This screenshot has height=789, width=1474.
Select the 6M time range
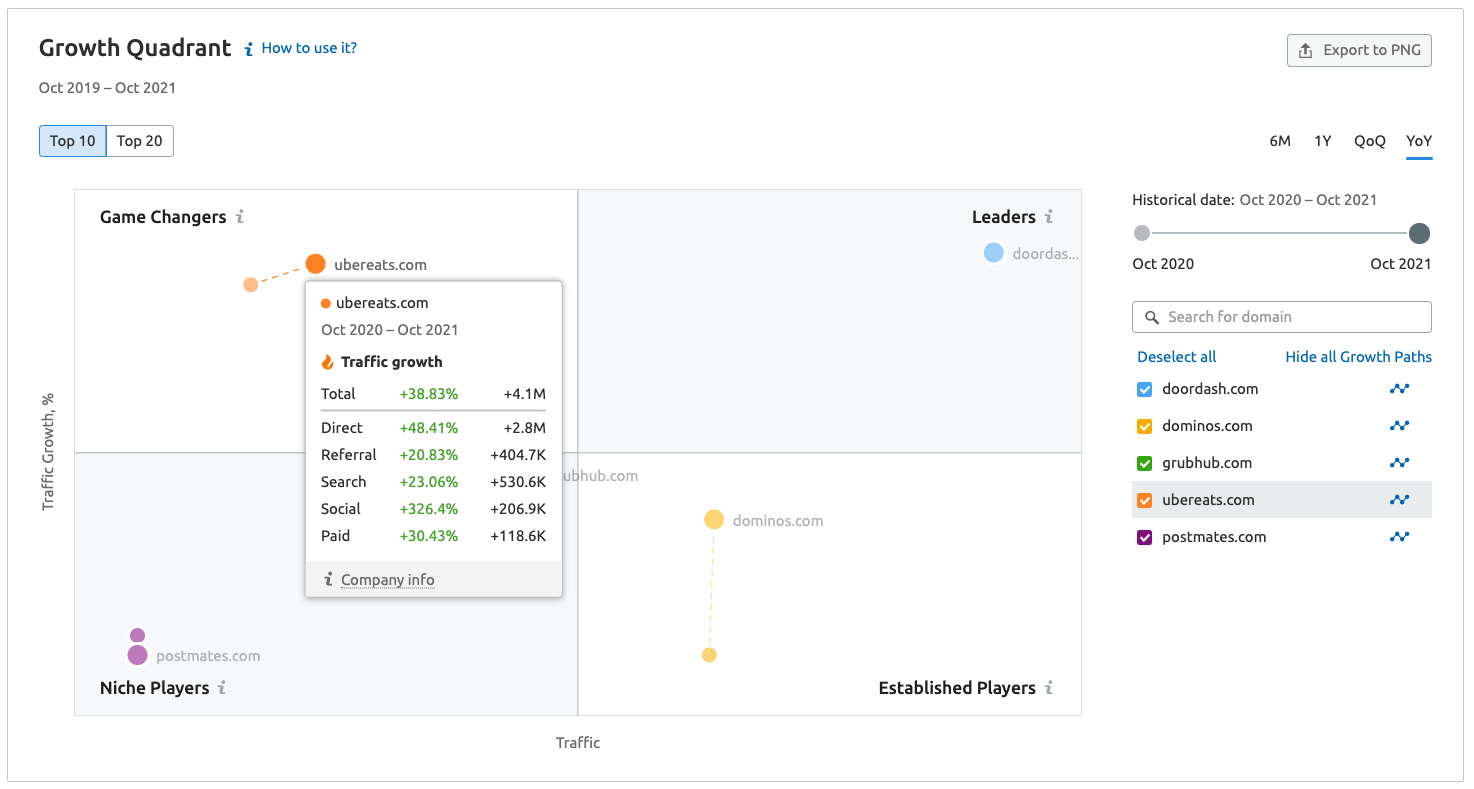pyautogui.click(x=1280, y=141)
